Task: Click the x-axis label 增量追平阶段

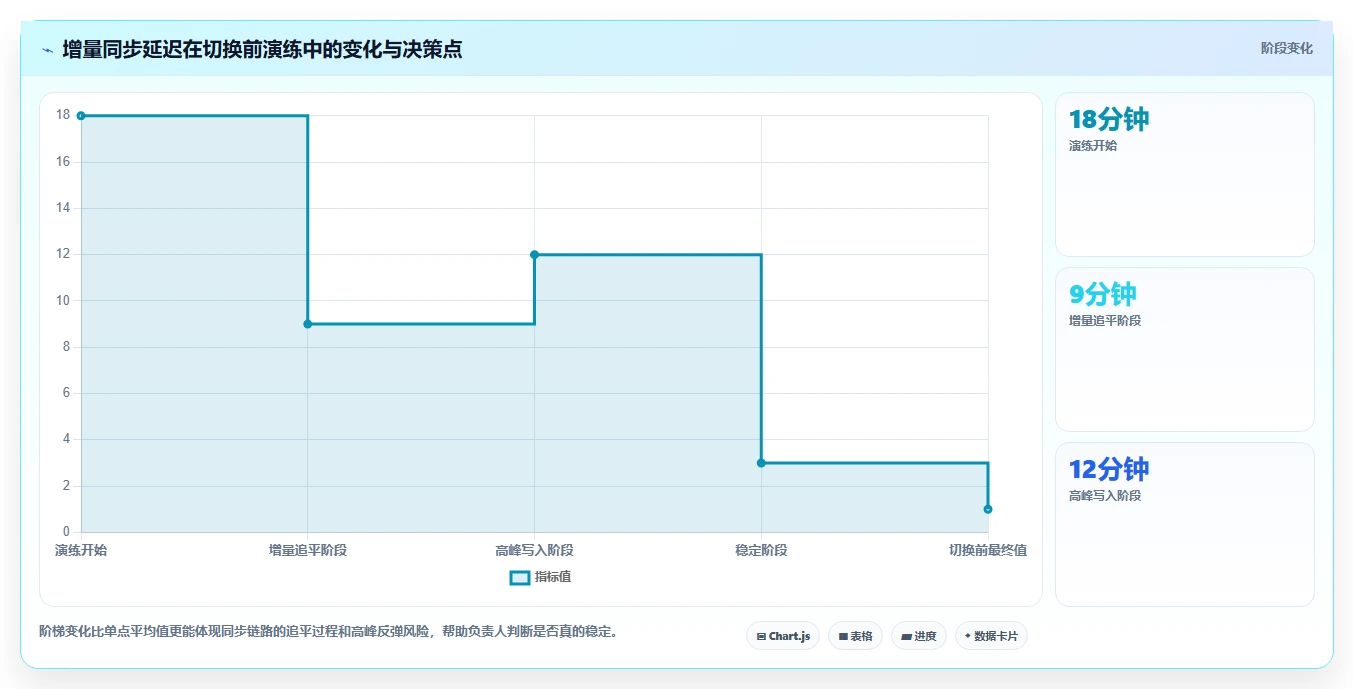Action: 308,550
